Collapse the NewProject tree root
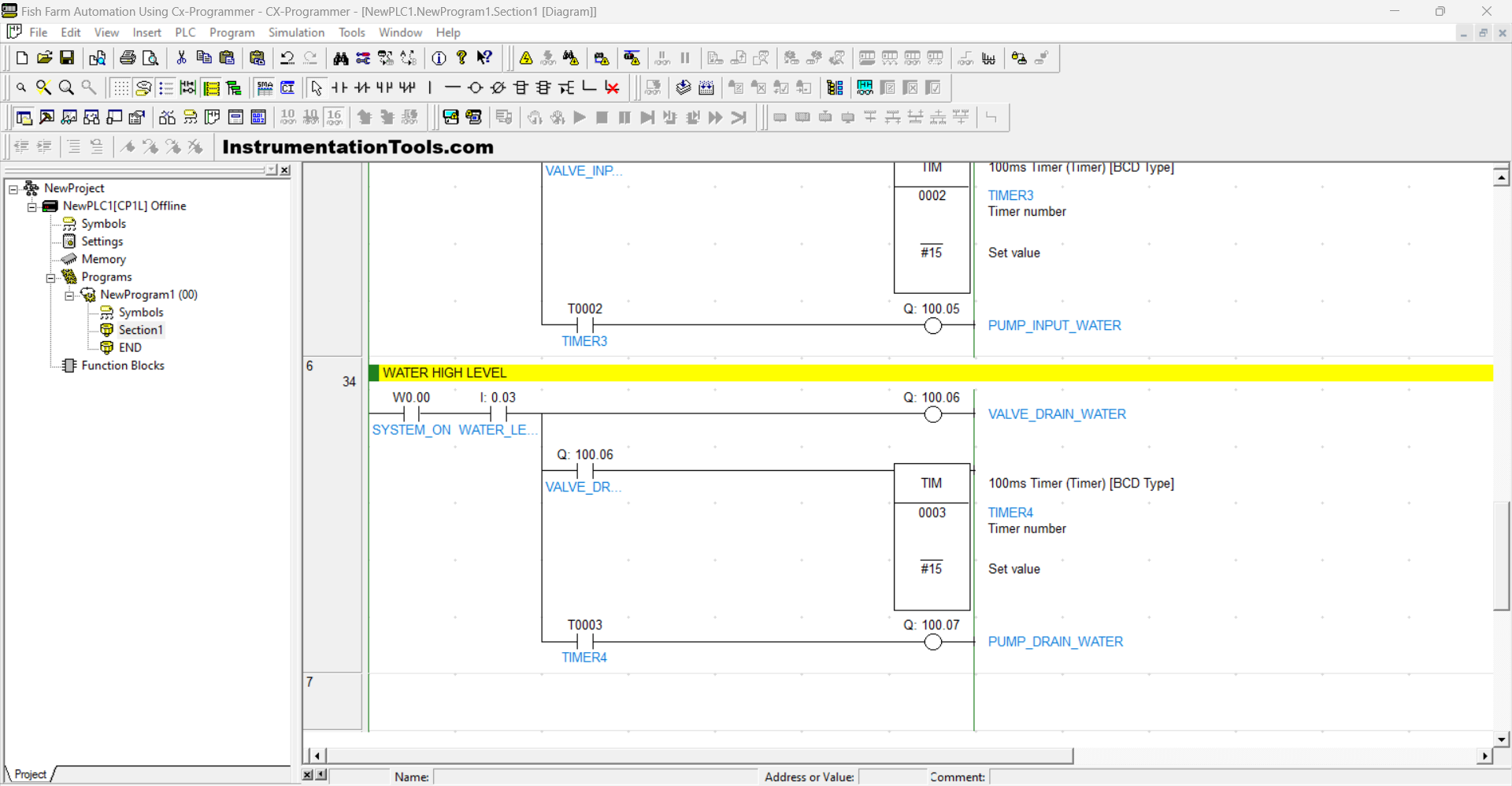 (13, 189)
